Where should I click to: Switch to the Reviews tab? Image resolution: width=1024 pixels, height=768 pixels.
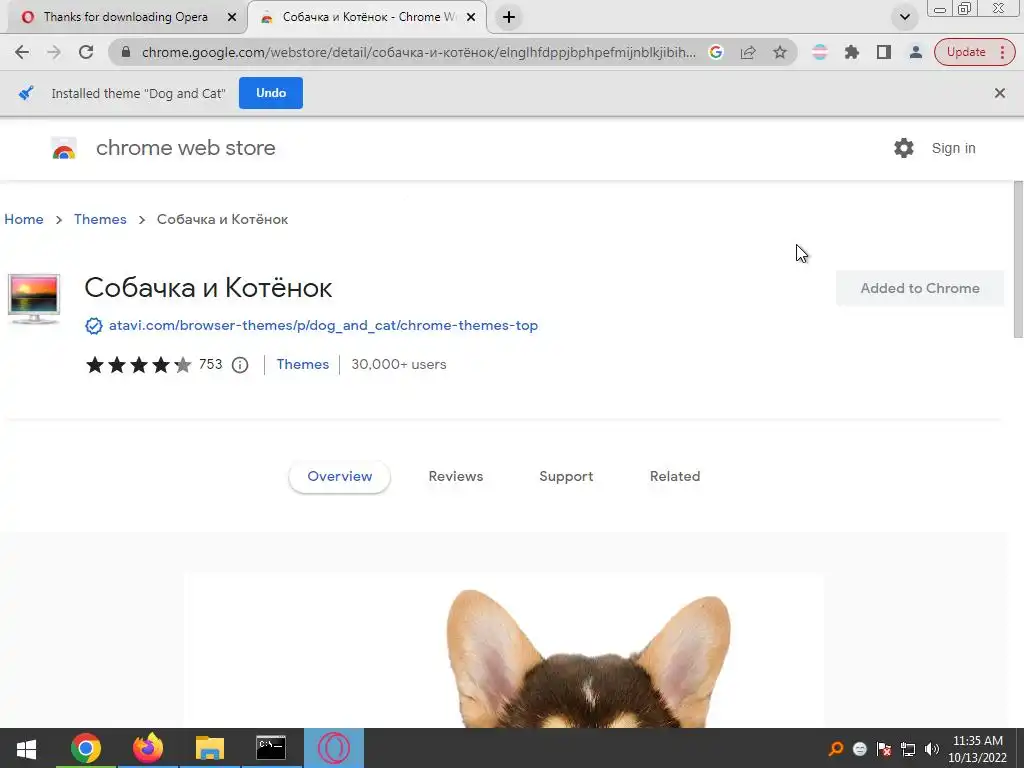(456, 477)
